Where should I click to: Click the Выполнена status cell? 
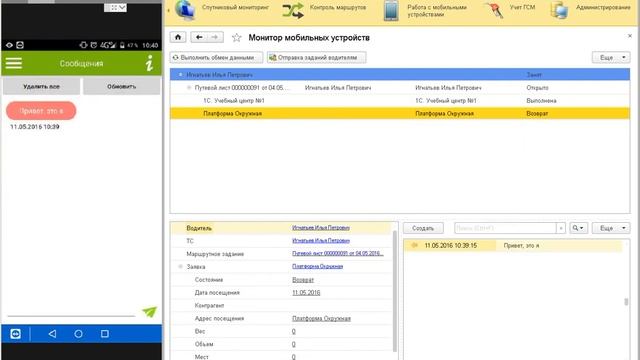coord(541,100)
